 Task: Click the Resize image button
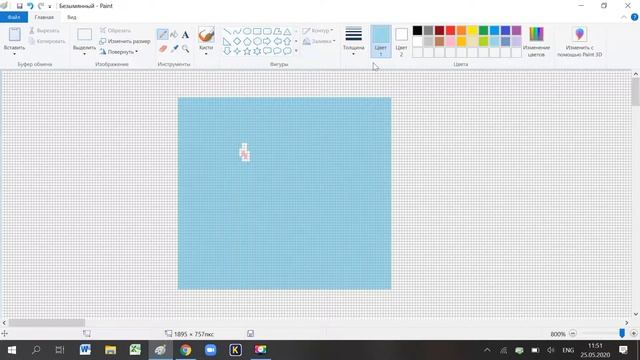[125, 41]
